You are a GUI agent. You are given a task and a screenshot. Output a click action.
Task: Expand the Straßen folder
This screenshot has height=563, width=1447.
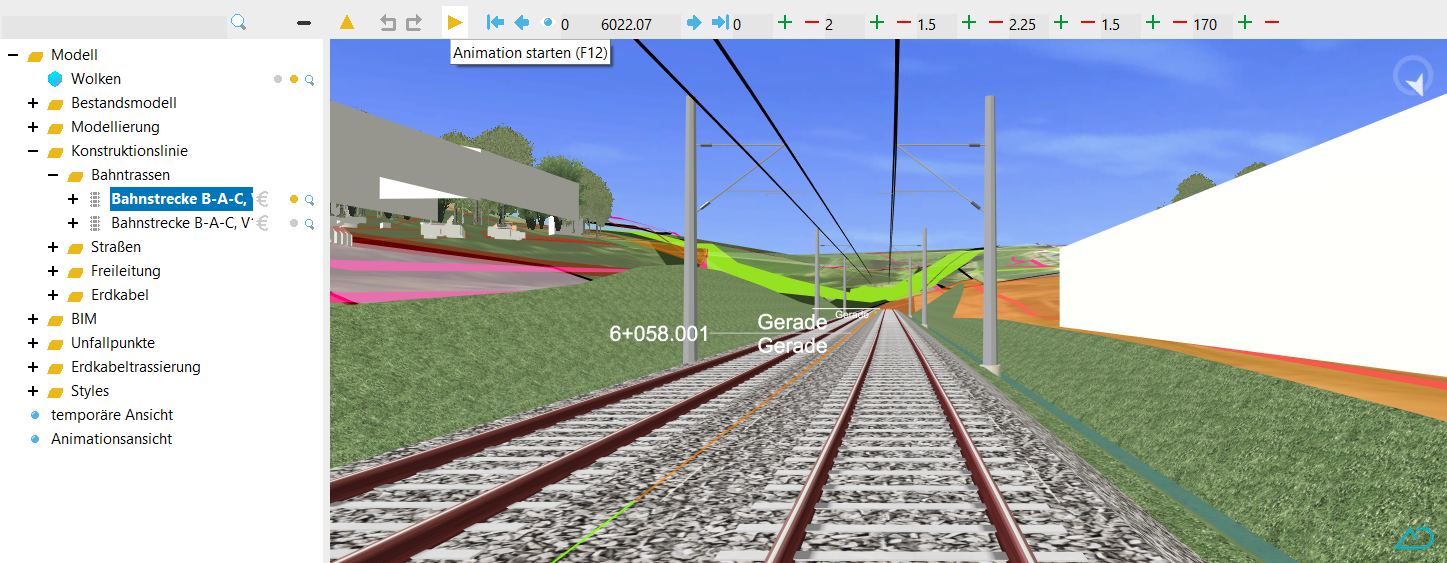53,247
